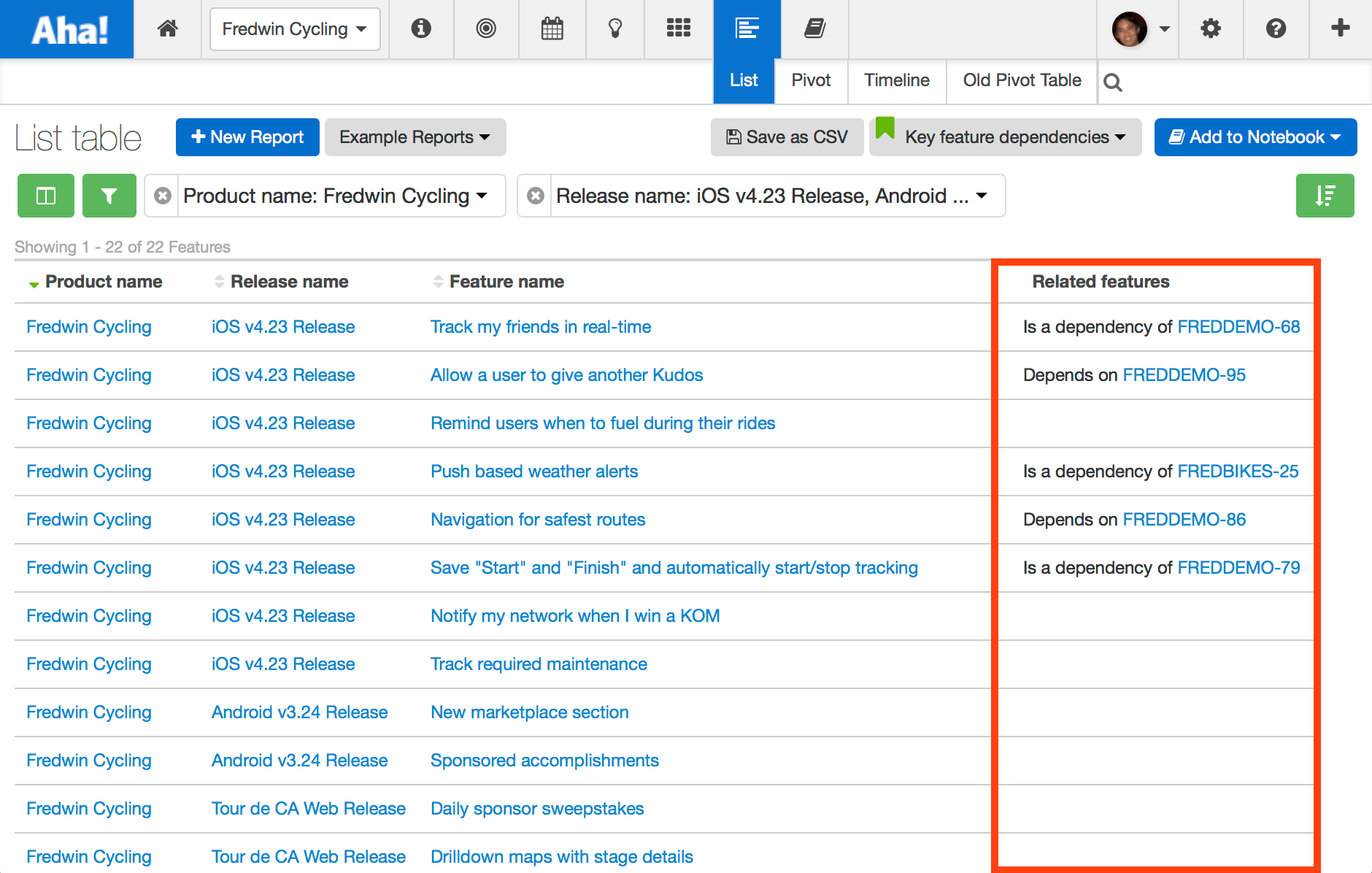
Task: Open the FREDDEMO-68 feature link
Action: pos(1238,326)
